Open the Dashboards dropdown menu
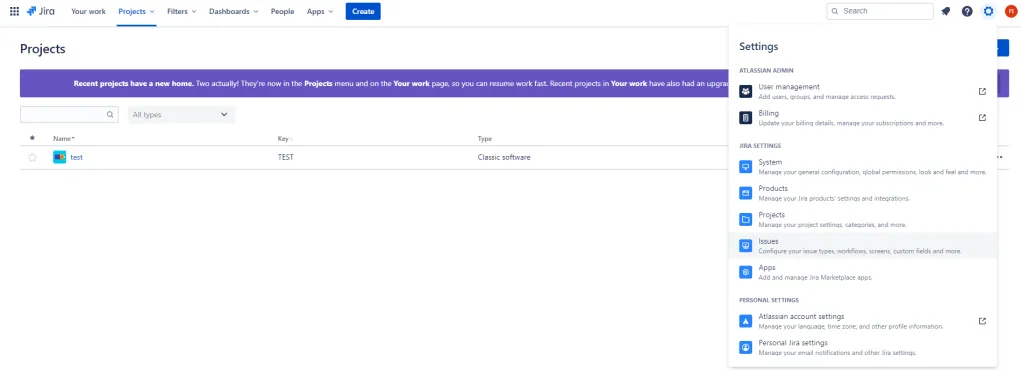Screen dimensions: 1021x370 (x=233, y=11)
